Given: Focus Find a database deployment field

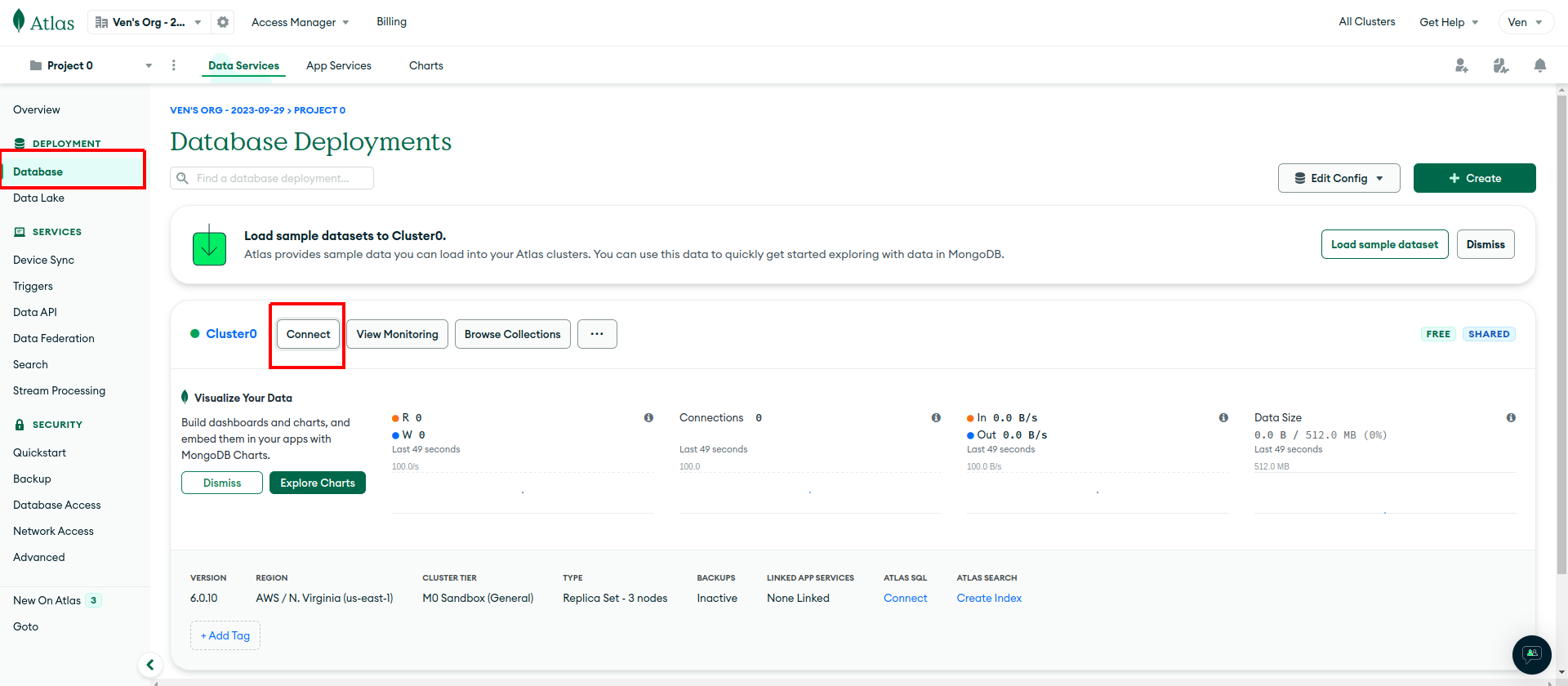Looking at the screenshot, I should coord(272,178).
